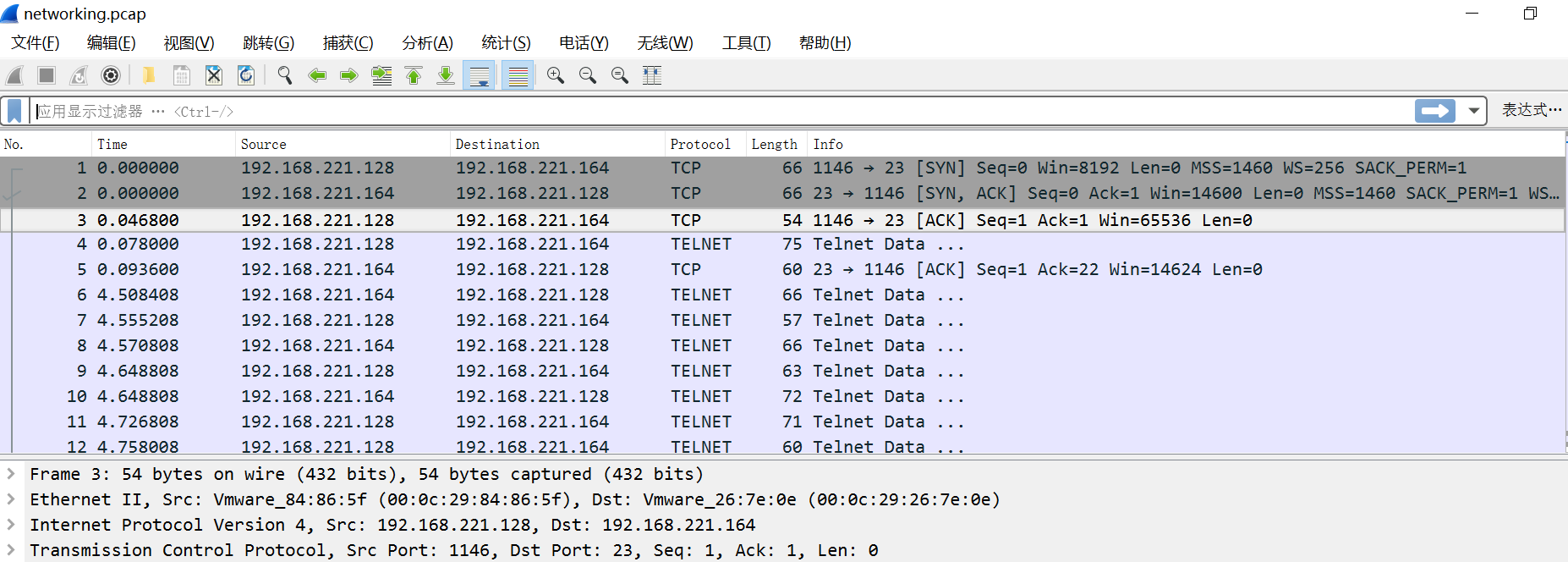Sort by the Protocol column header
The width and height of the screenshot is (1568, 562).
706,144
